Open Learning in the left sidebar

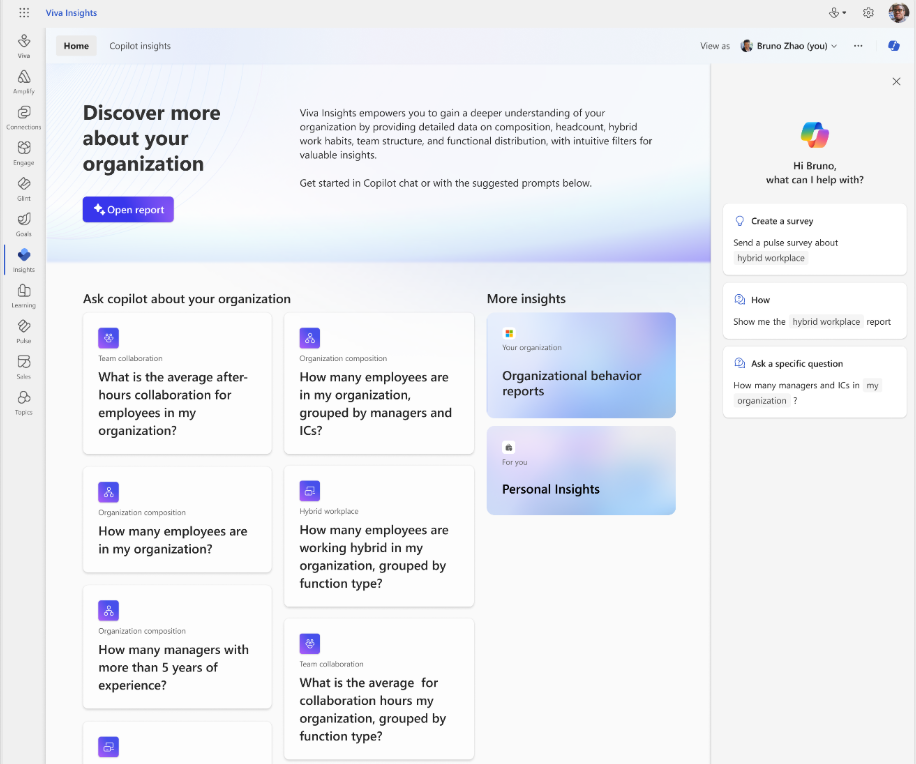[24, 296]
